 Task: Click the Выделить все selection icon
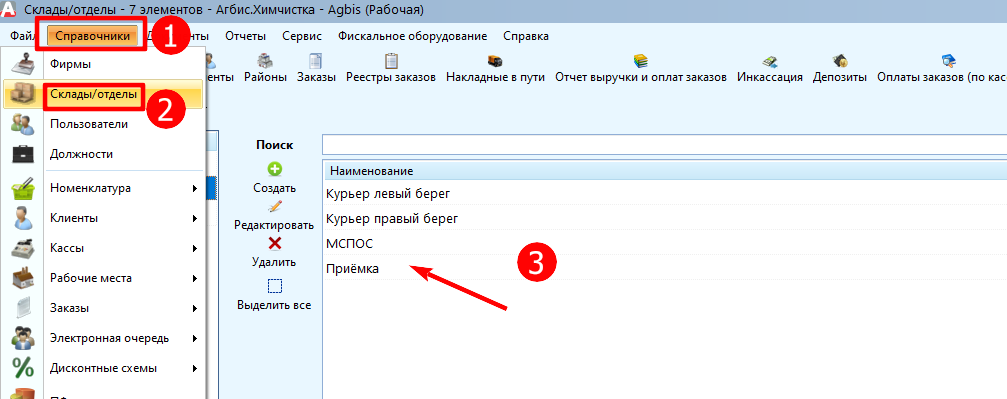[274, 286]
